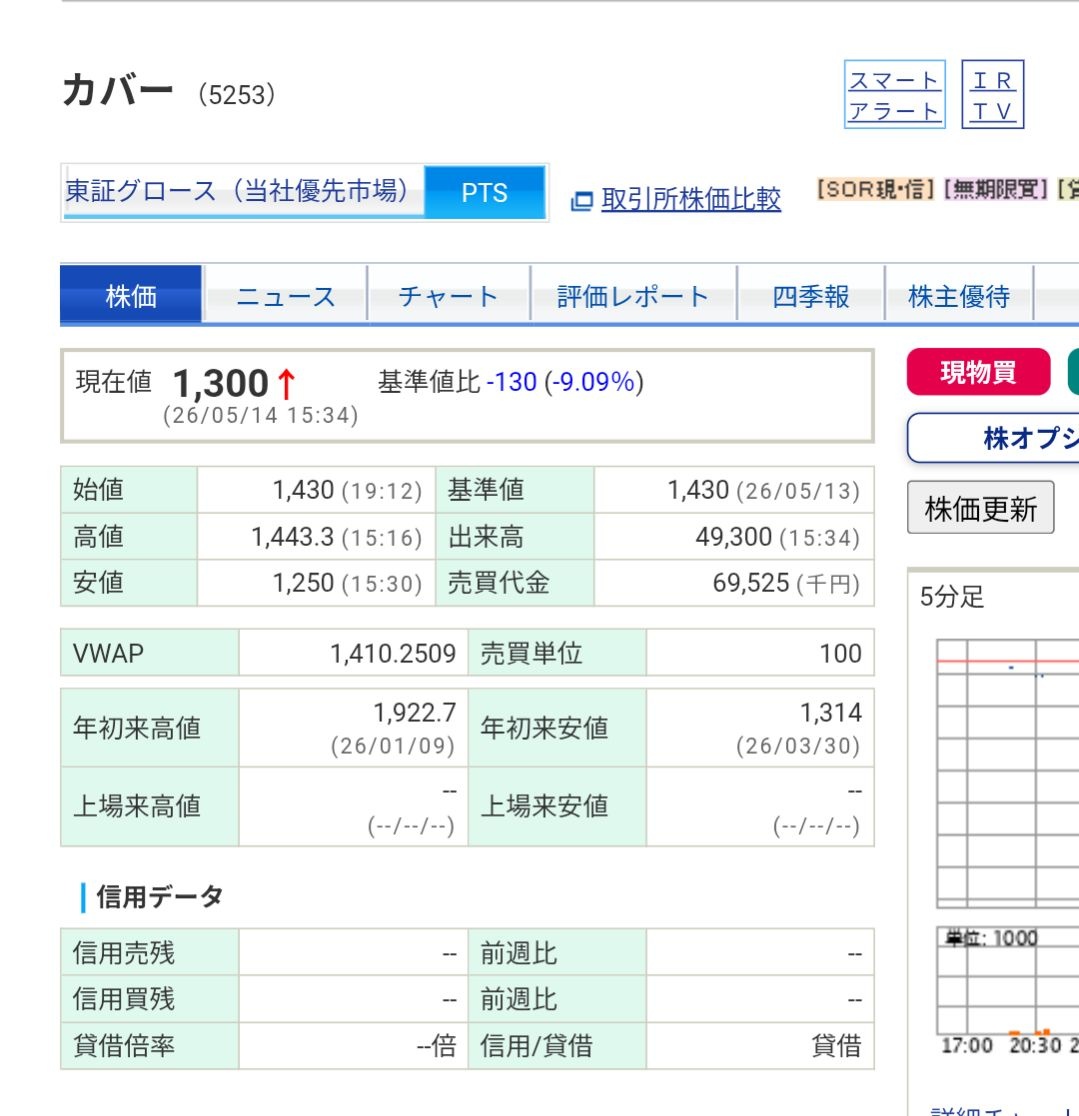The width and height of the screenshot is (1079, 1116).
Task: Switch to the ニュース tab
Action: 285,295
